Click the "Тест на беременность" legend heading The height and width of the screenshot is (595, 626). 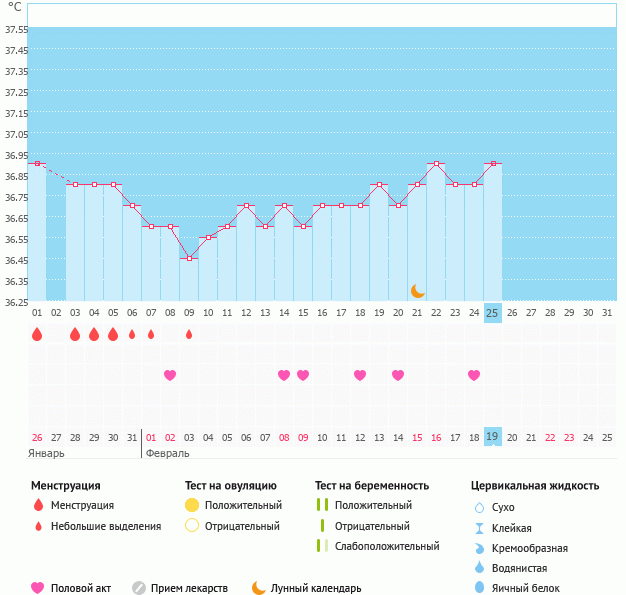pyautogui.click(x=371, y=485)
